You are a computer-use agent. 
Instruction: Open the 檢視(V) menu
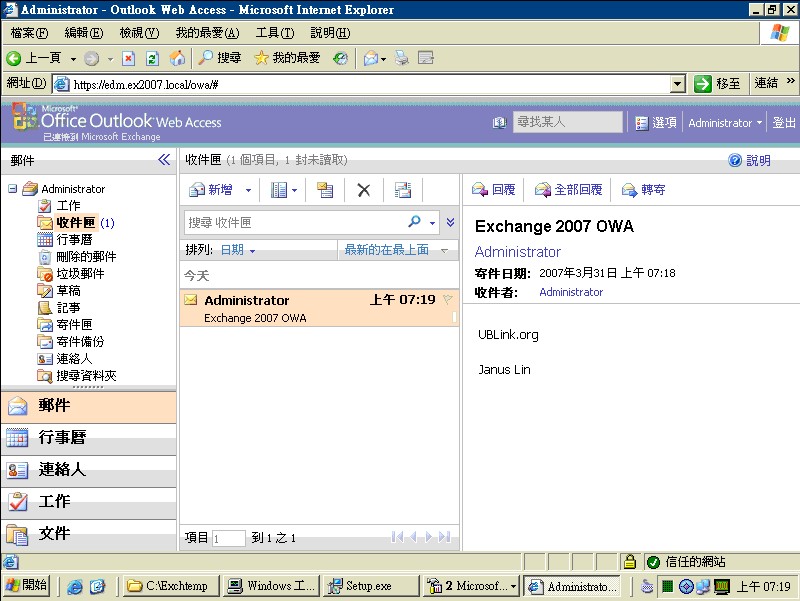click(x=139, y=33)
